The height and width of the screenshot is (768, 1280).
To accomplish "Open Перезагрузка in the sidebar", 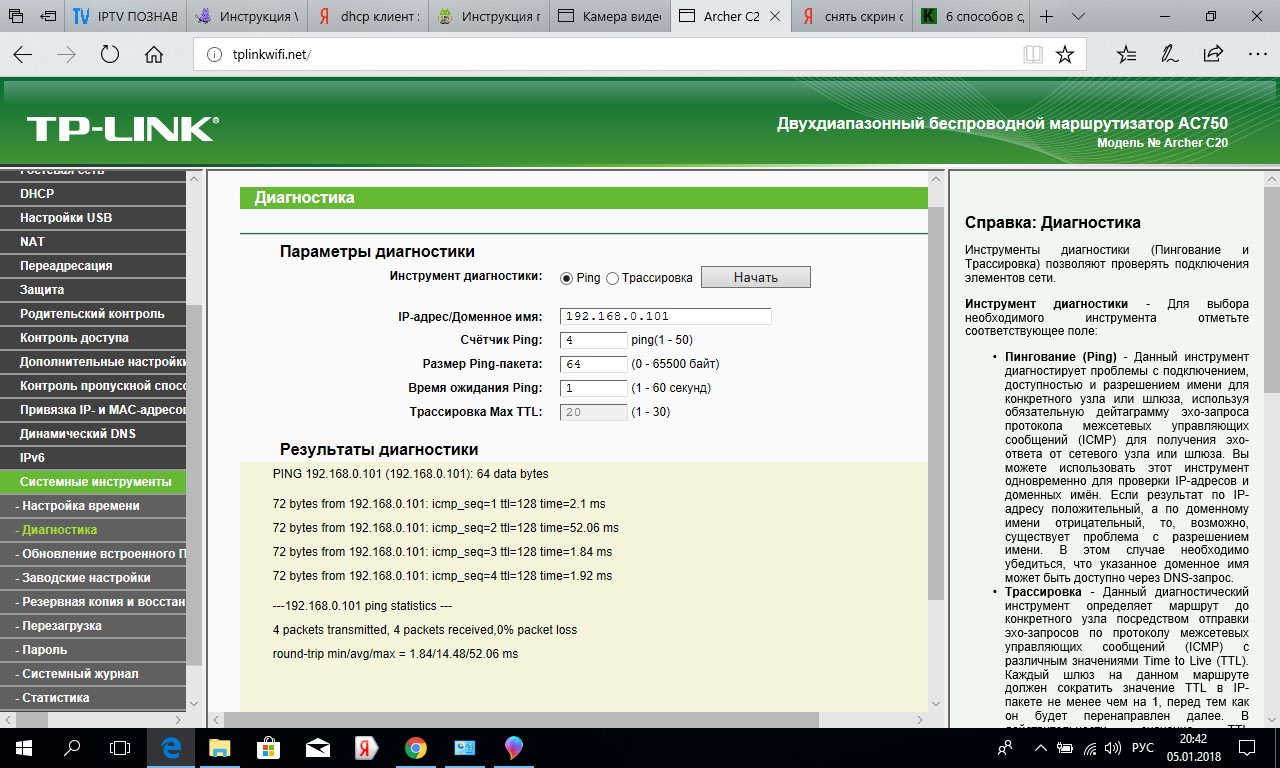I will (x=61, y=626).
